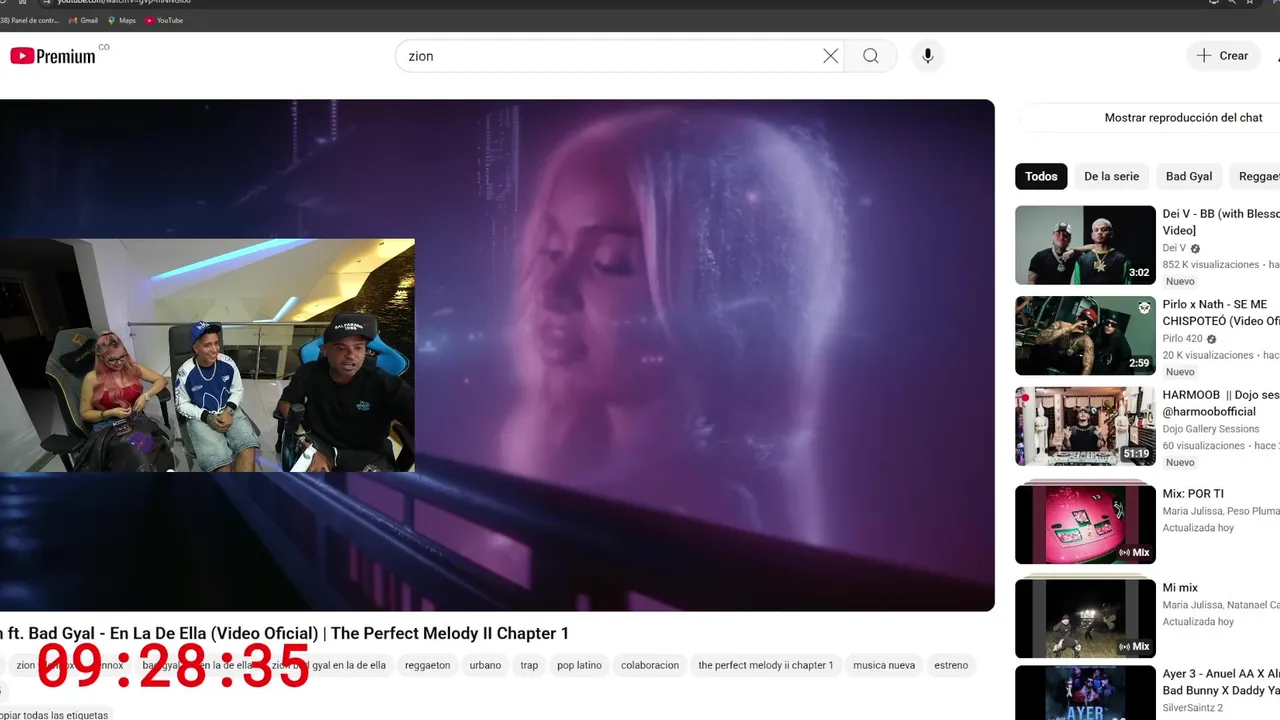Open the YouTube bookmark in the bookmarks bar
This screenshot has height=720, width=1280.
point(164,20)
